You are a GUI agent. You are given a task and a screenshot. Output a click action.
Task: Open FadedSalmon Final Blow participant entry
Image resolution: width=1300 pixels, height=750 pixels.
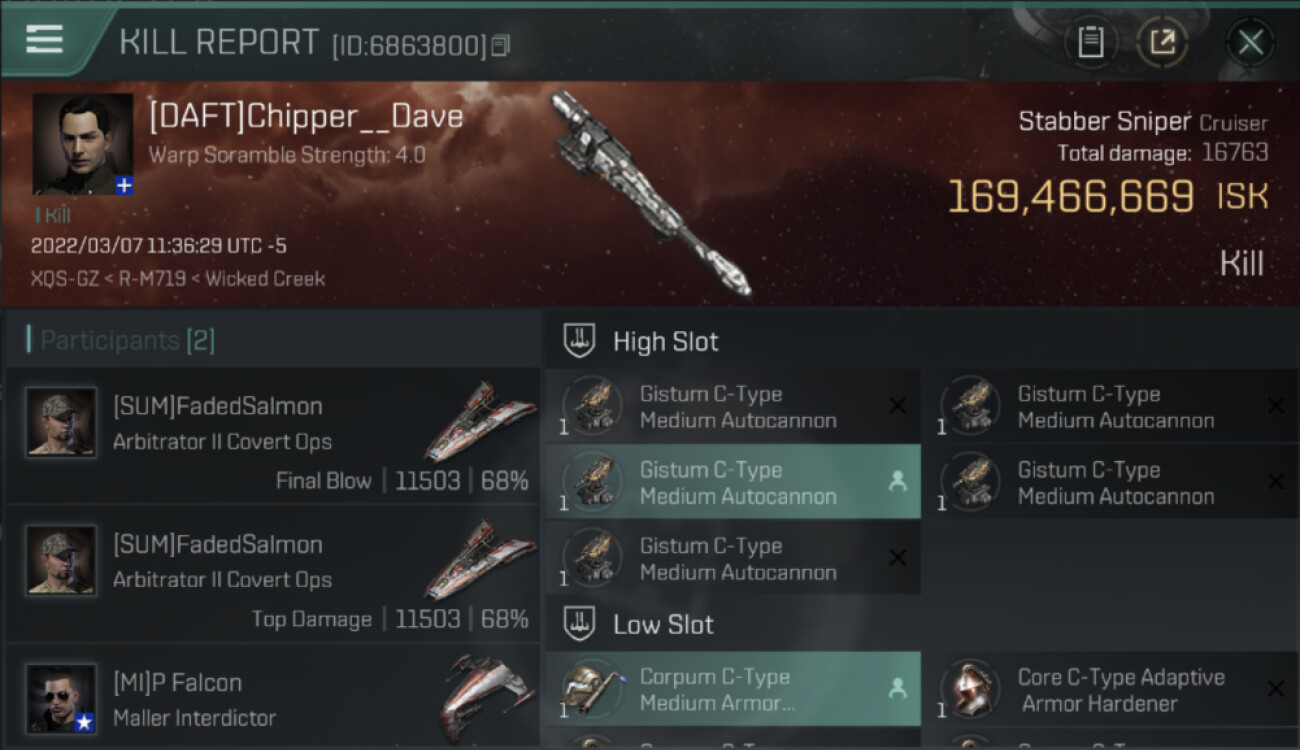coord(272,436)
